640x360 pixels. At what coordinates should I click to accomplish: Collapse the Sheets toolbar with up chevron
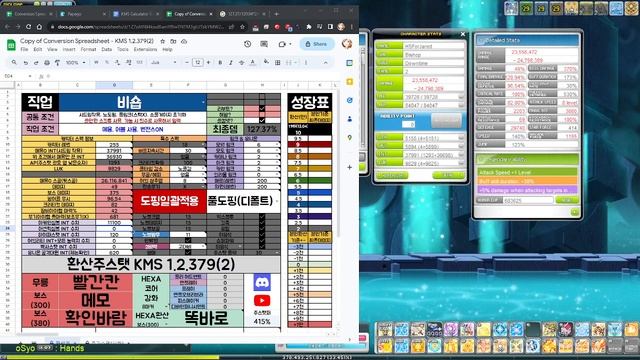pos(326,62)
